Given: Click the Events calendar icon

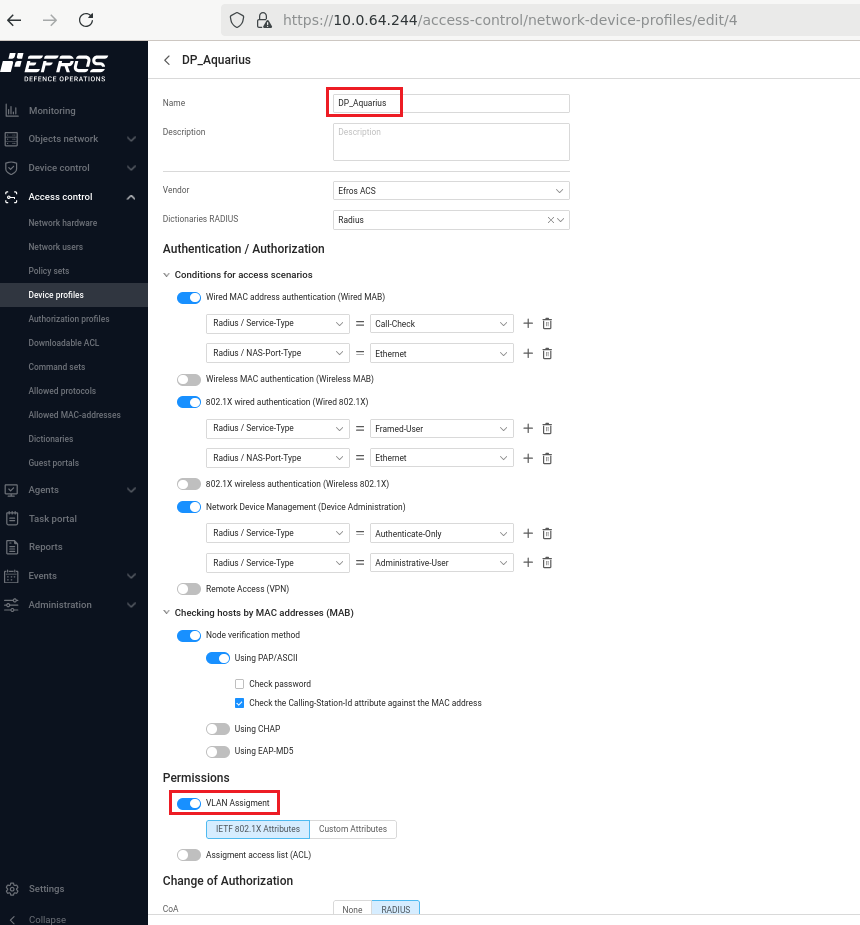Looking at the screenshot, I should tap(11, 576).
